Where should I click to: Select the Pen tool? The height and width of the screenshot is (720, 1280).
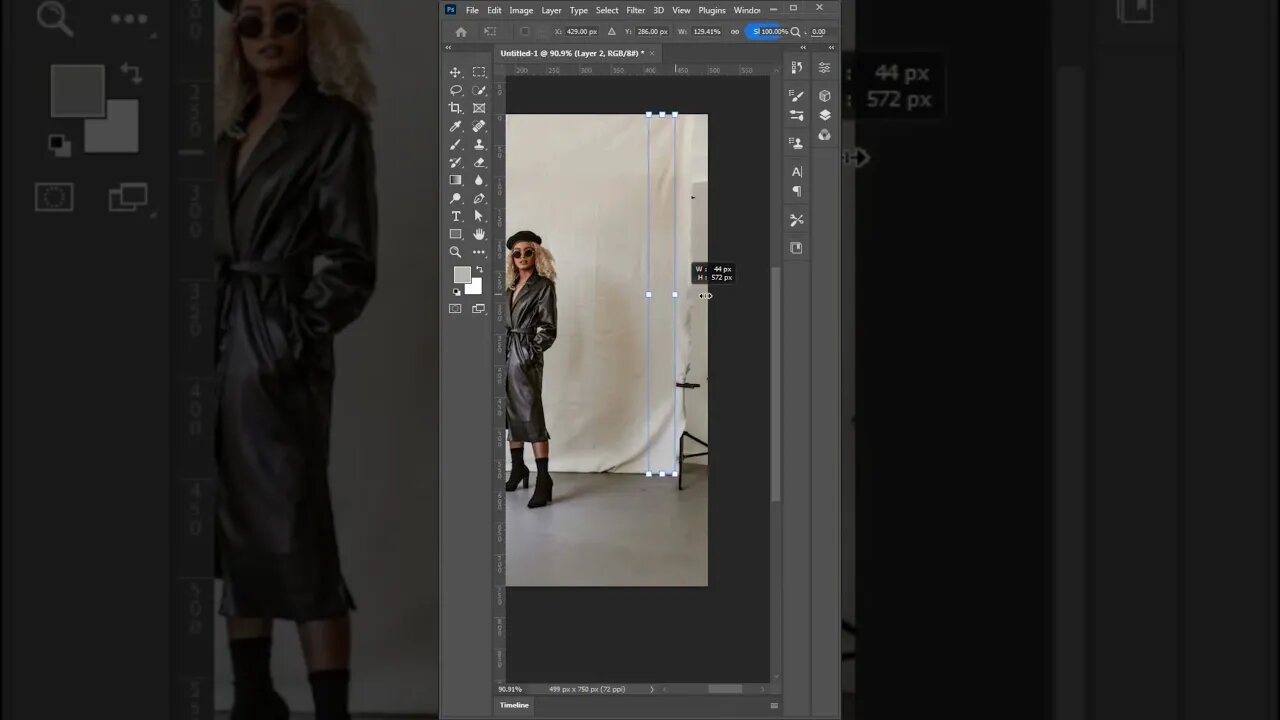tap(479, 198)
